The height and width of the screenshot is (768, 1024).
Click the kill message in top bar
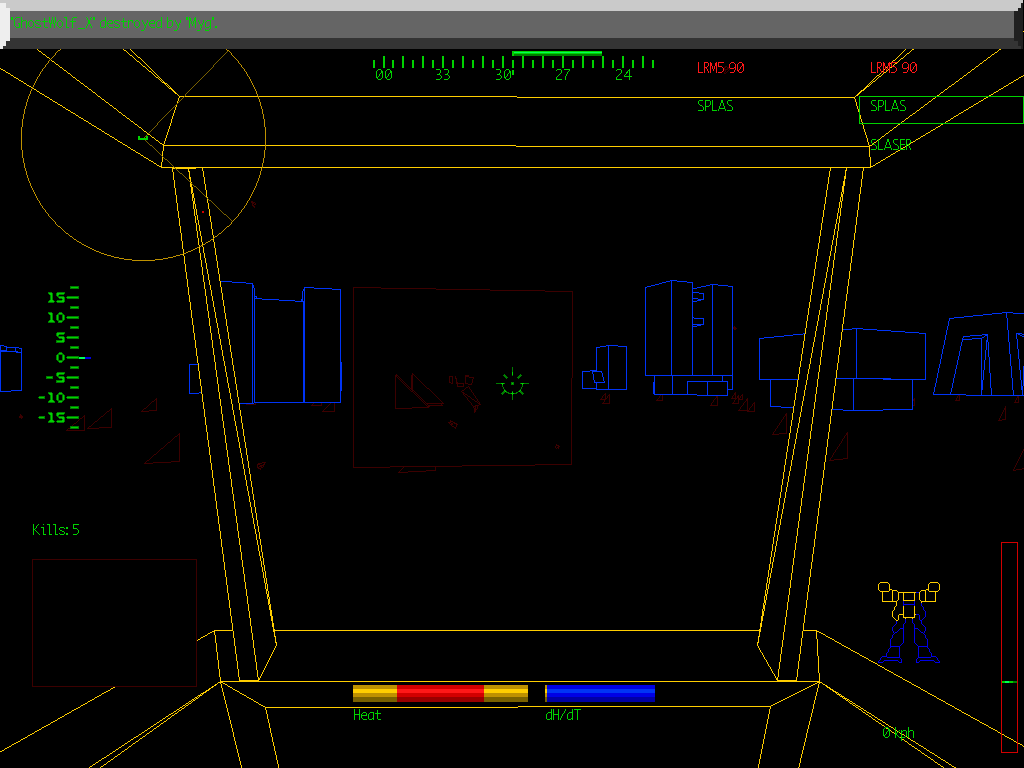point(116,23)
